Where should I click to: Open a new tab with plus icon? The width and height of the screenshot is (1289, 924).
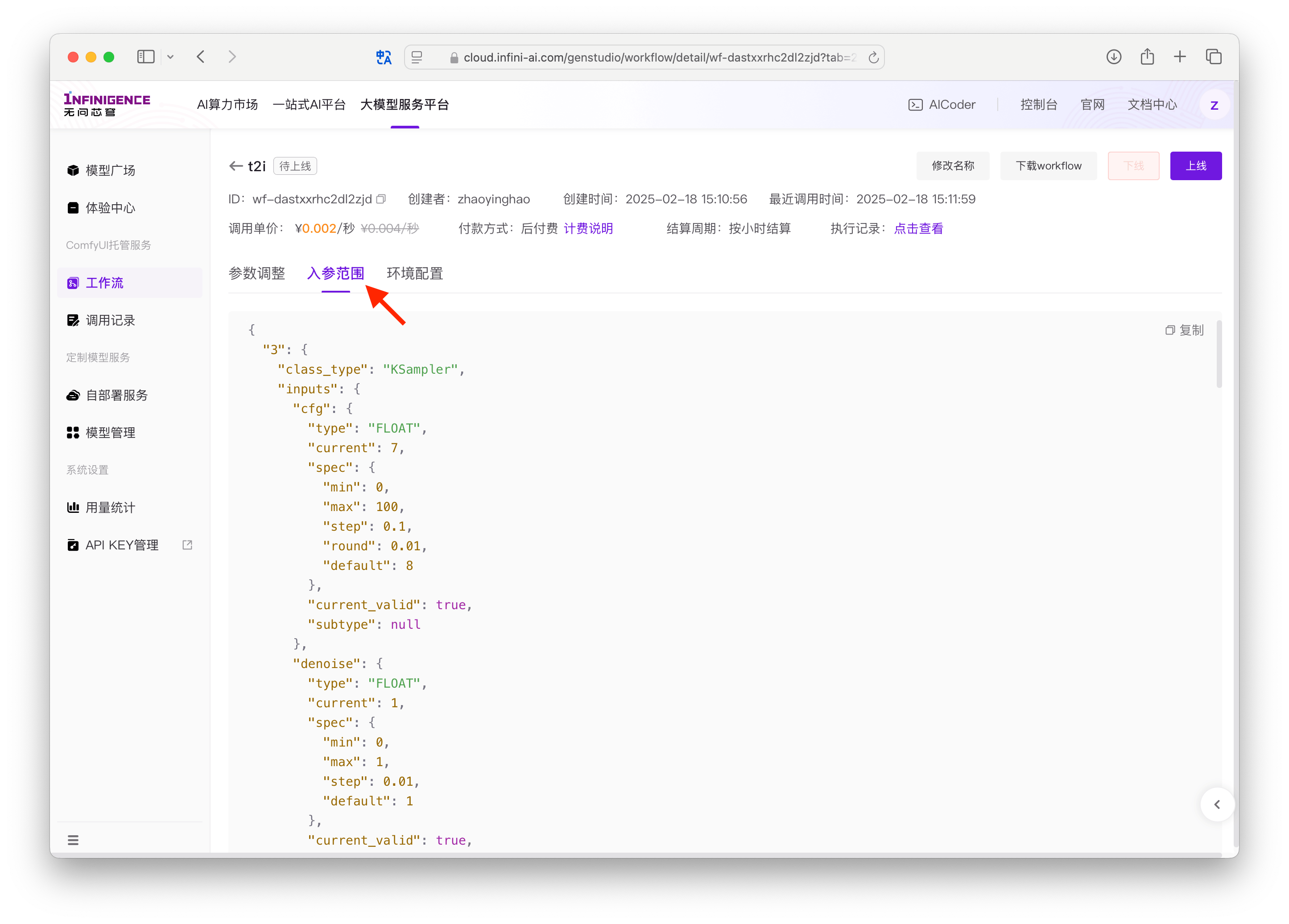(1180, 57)
